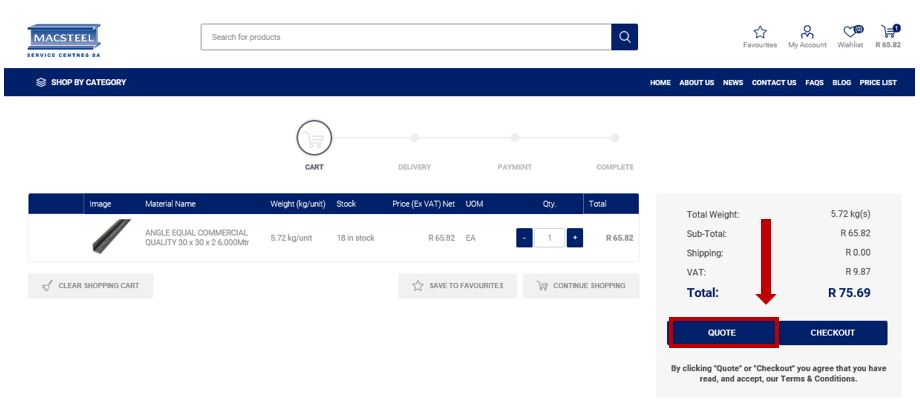Click Save to Favourites button
Screen dimensions: 920x400
click(x=457, y=286)
